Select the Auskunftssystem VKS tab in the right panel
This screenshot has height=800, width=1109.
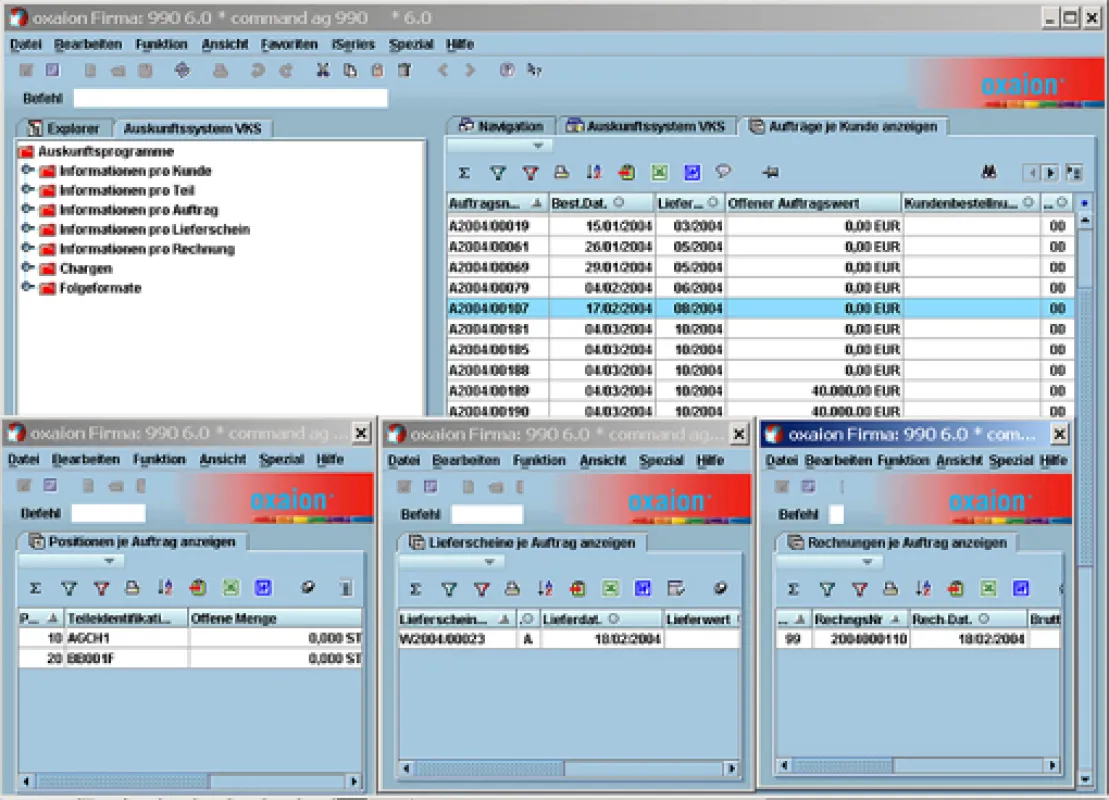pos(646,126)
